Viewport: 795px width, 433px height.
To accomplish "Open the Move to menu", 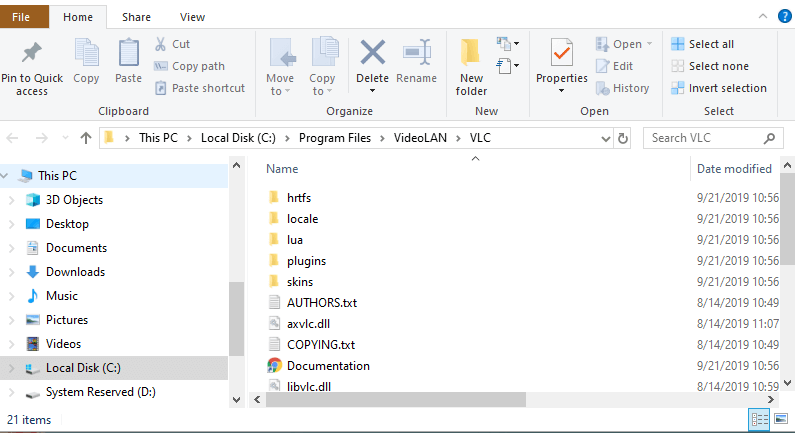I will point(280,66).
